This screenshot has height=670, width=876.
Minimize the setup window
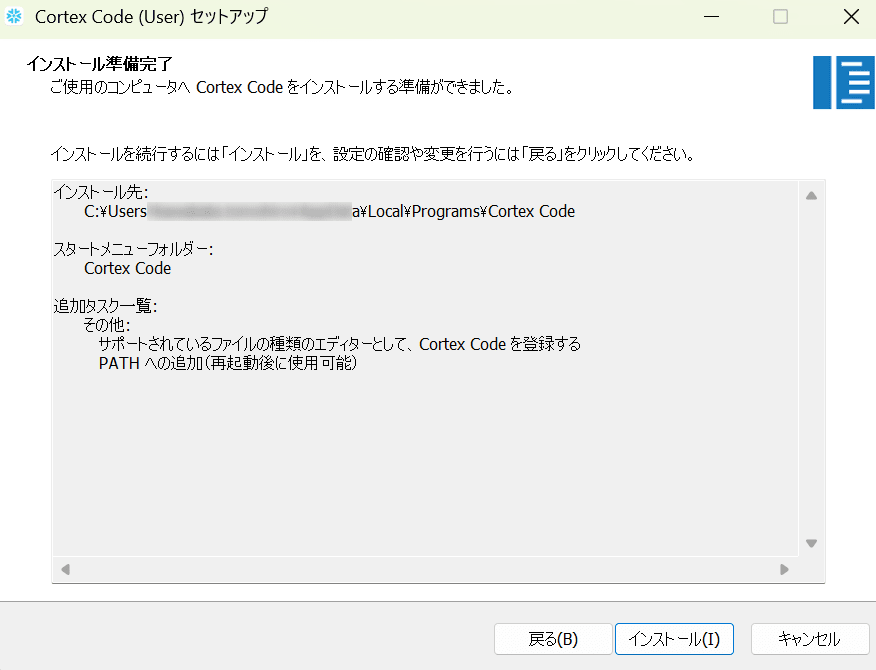pos(711,17)
